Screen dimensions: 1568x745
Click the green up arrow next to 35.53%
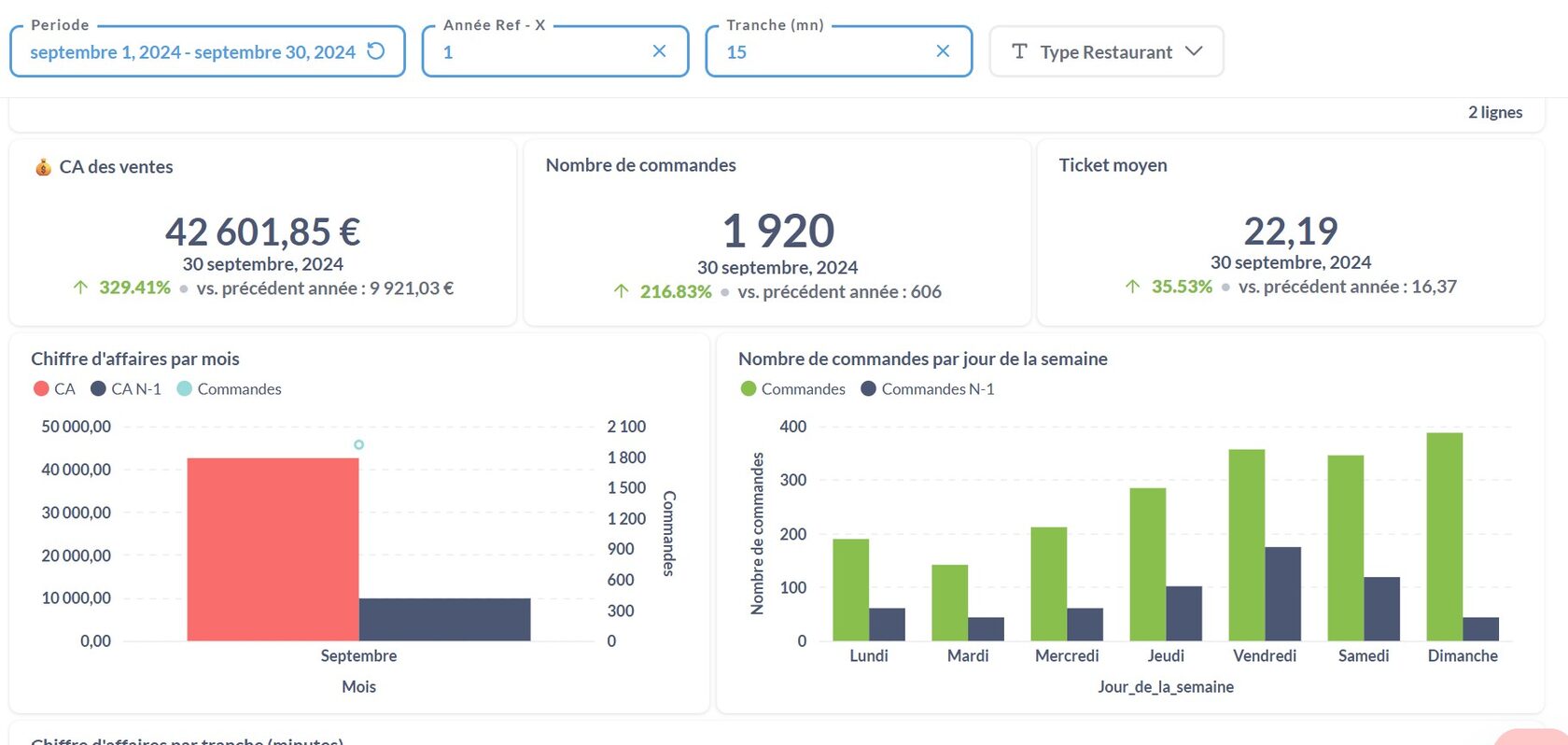[1132, 287]
